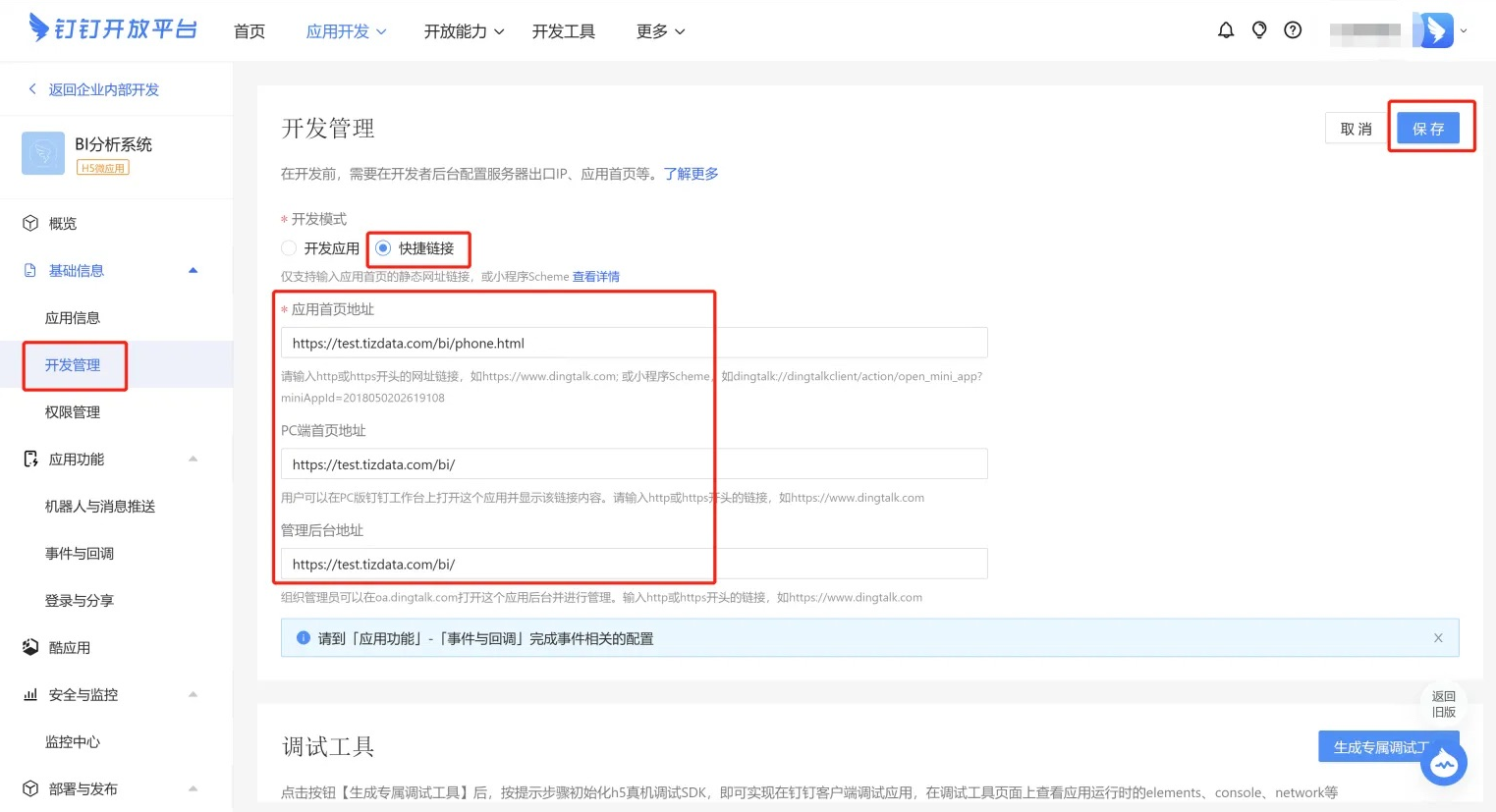1496x812 pixels.
Task: Click the lightbulb suggestions icon
Action: tap(1258, 30)
